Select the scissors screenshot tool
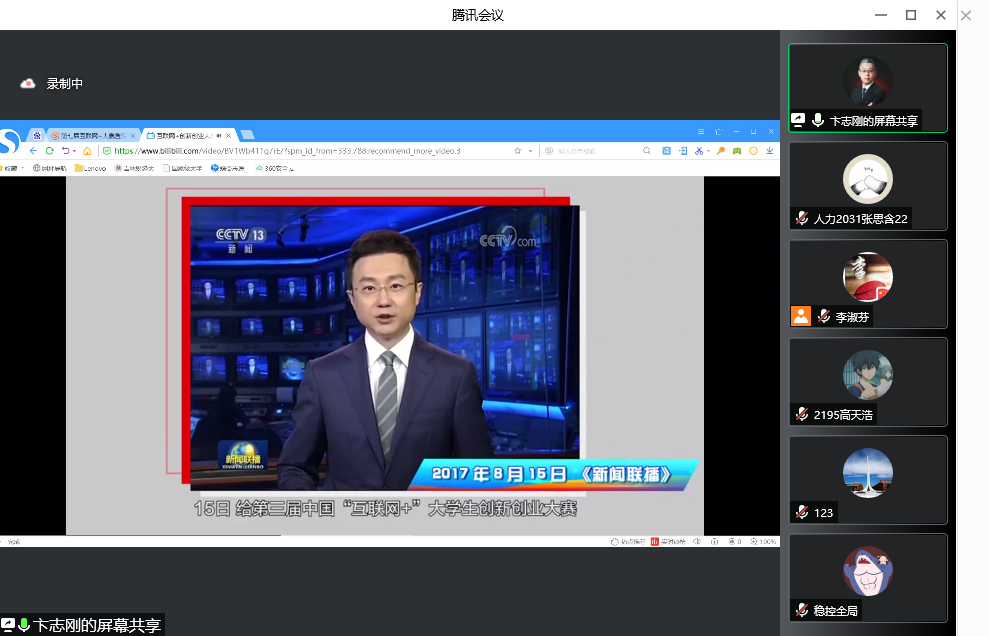 [x=699, y=151]
